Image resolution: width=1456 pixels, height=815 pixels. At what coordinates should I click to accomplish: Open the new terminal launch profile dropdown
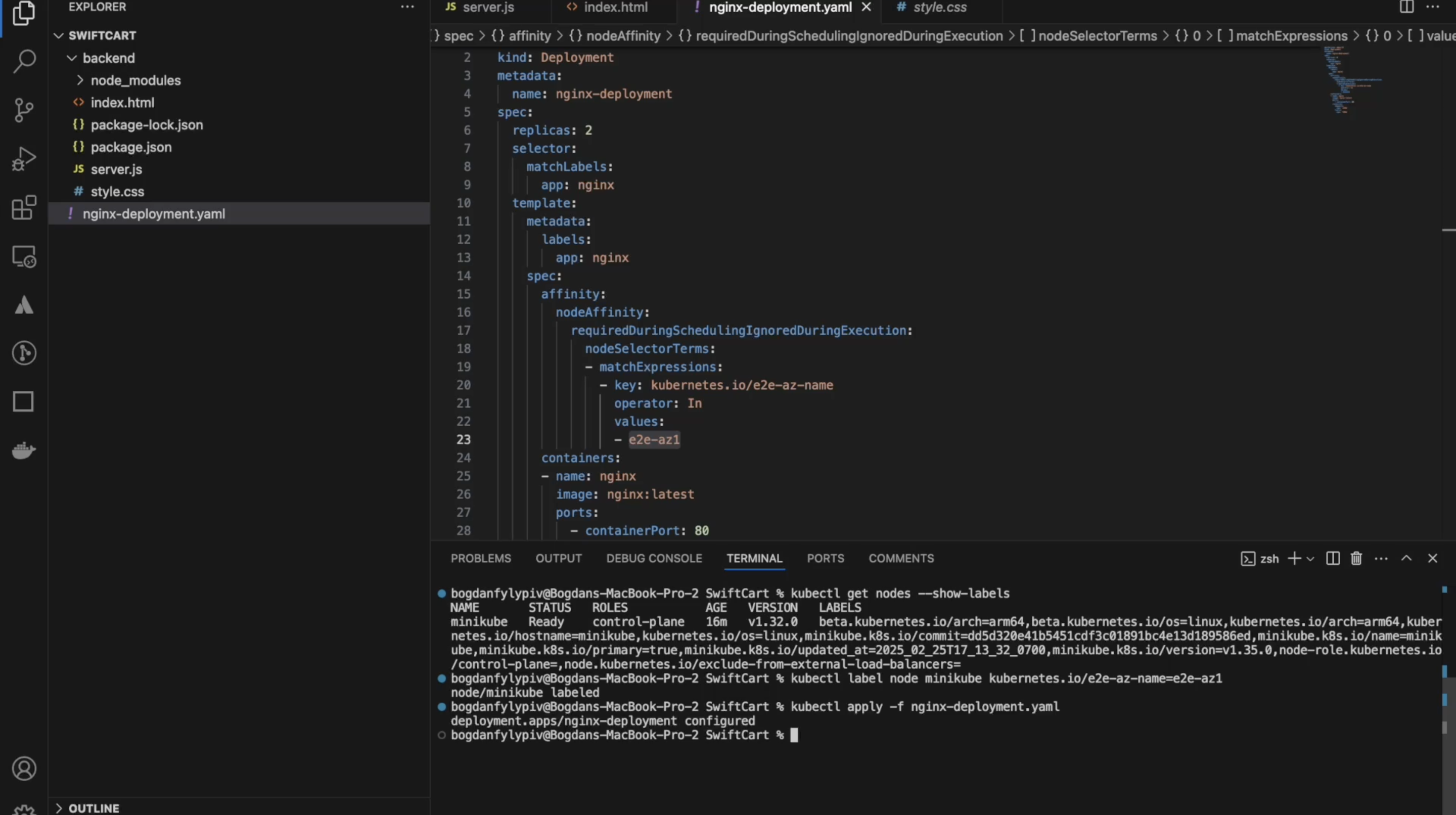1311,559
